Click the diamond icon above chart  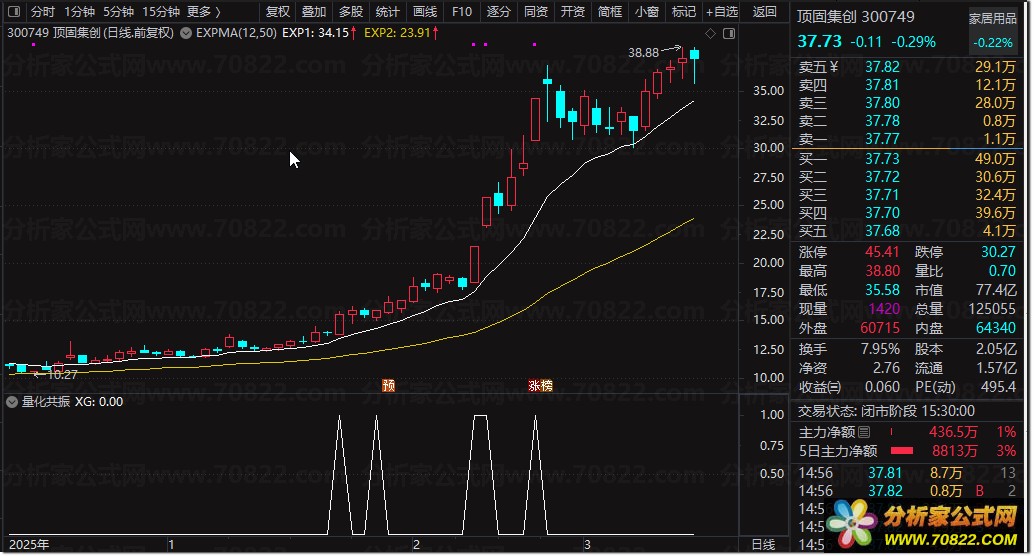coord(710,33)
